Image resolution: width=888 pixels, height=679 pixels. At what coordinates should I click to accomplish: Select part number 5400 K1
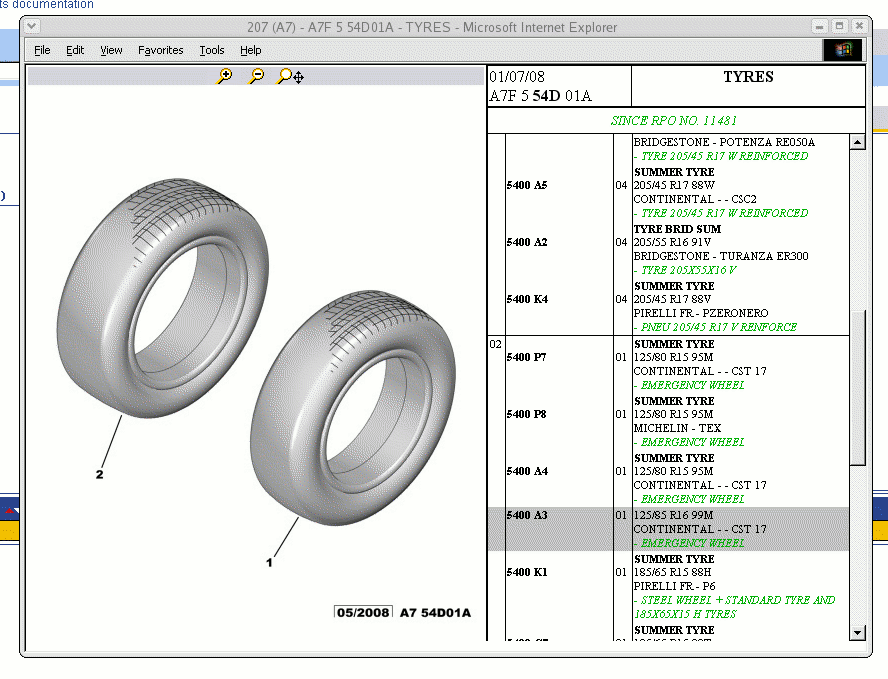click(x=527, y=573)
